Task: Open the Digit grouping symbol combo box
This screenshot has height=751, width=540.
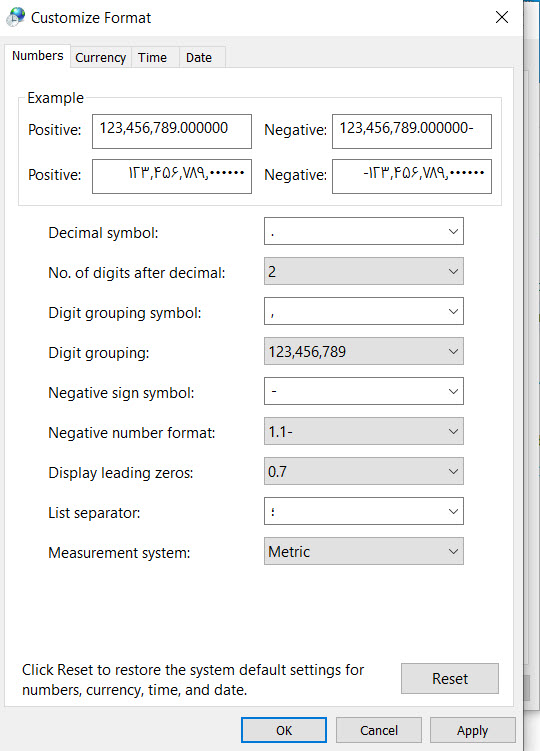Action: coord(364,311)
